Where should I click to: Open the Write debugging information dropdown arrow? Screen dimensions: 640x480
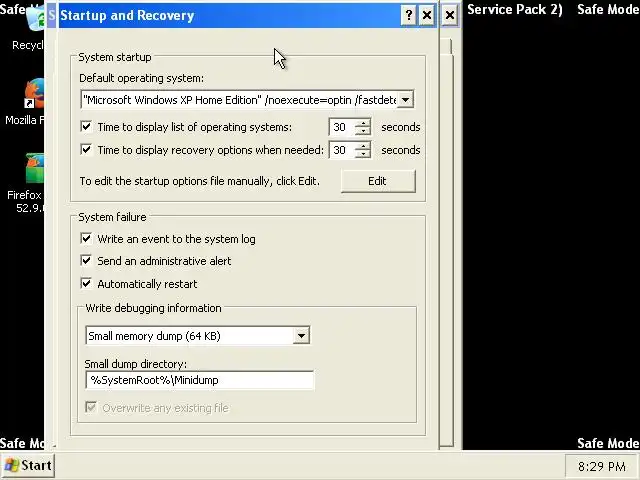pos(301,336)
